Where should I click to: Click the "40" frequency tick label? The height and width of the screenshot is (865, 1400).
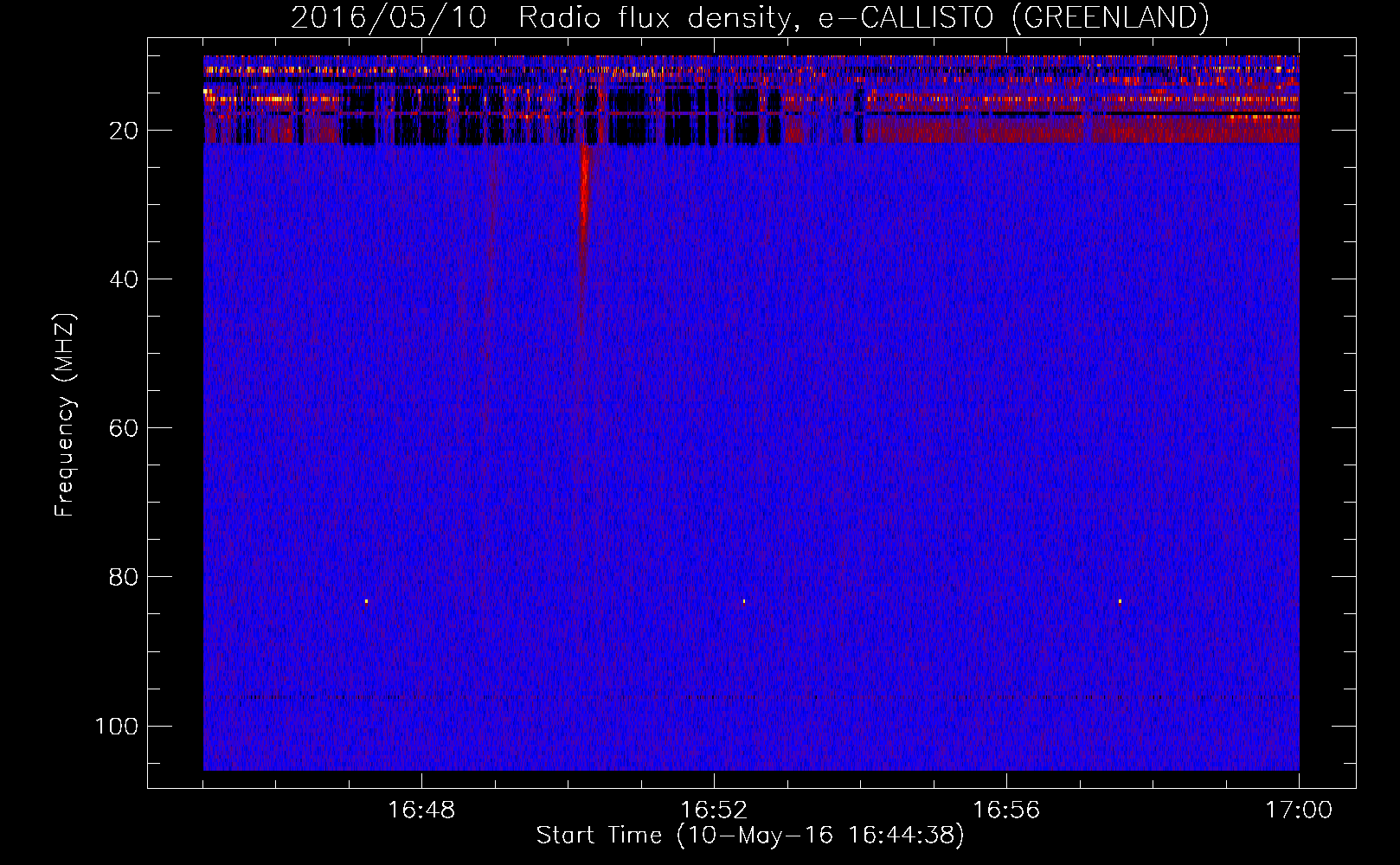124,279
